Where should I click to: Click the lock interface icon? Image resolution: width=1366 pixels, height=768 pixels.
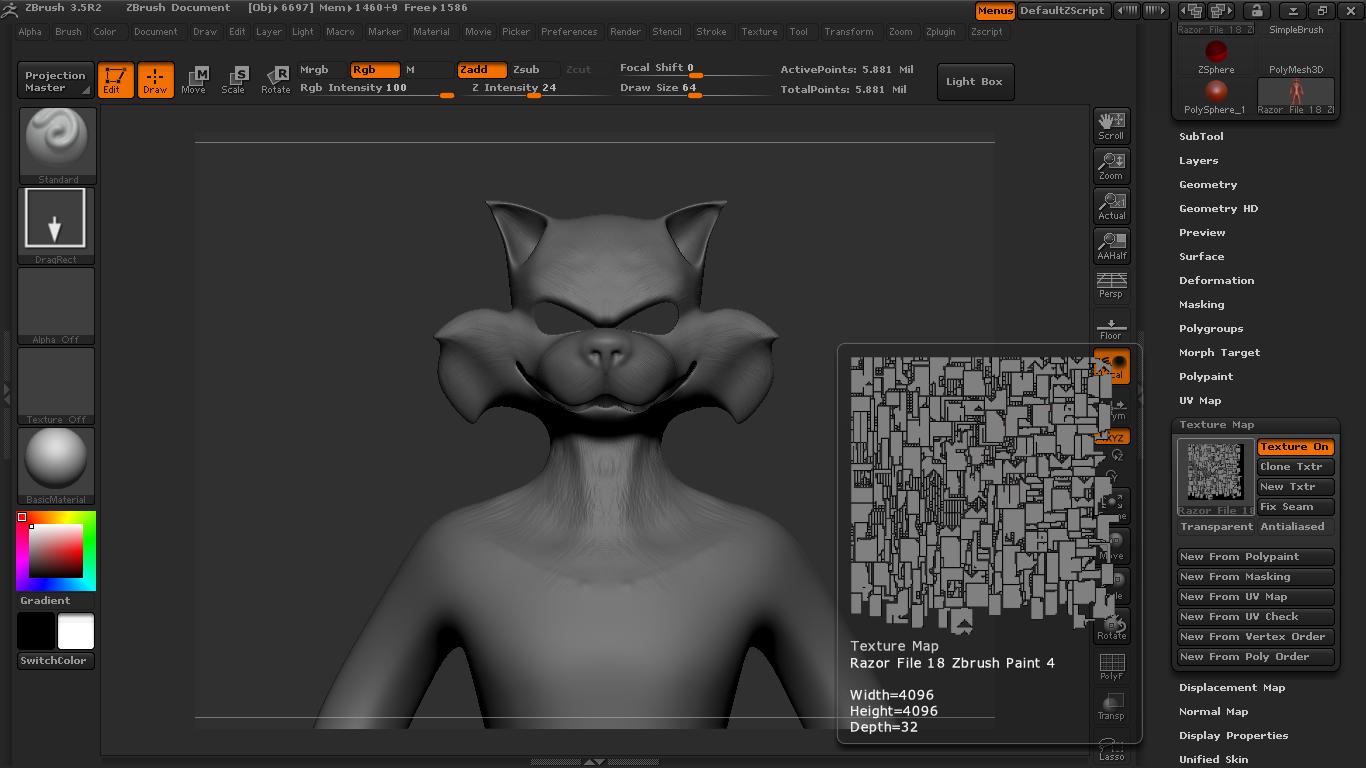[1257, 10]
